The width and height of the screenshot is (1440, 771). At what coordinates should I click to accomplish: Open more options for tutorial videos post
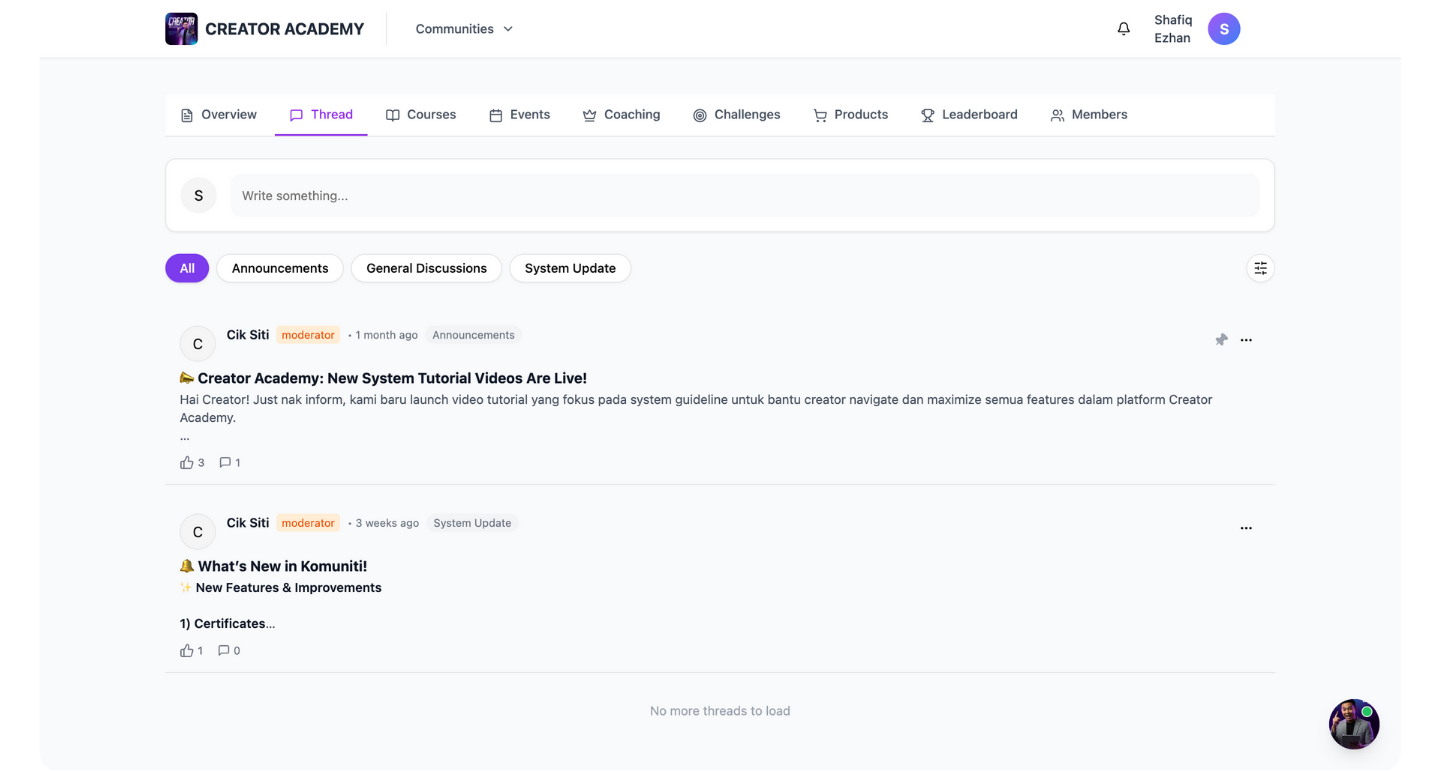click(1246, 340)
